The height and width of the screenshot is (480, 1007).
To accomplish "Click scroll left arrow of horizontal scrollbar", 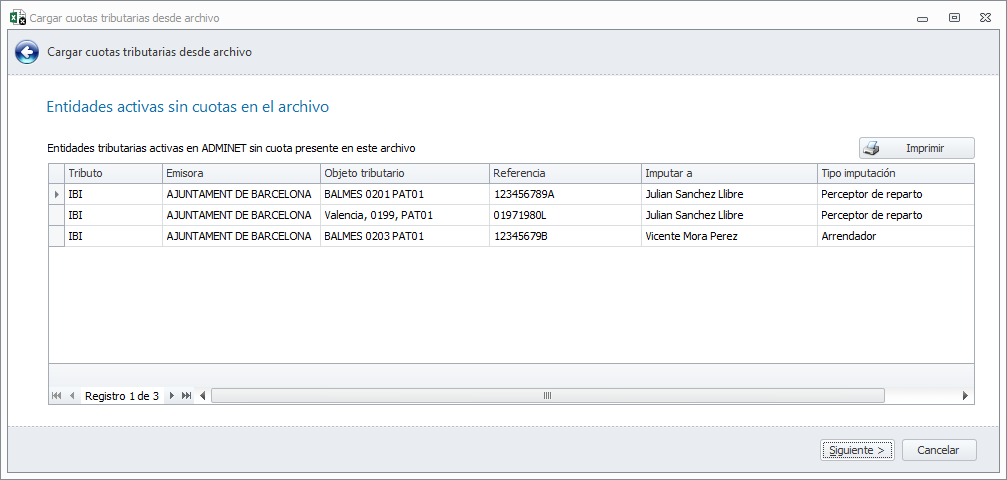I will [x=204, y=396].
